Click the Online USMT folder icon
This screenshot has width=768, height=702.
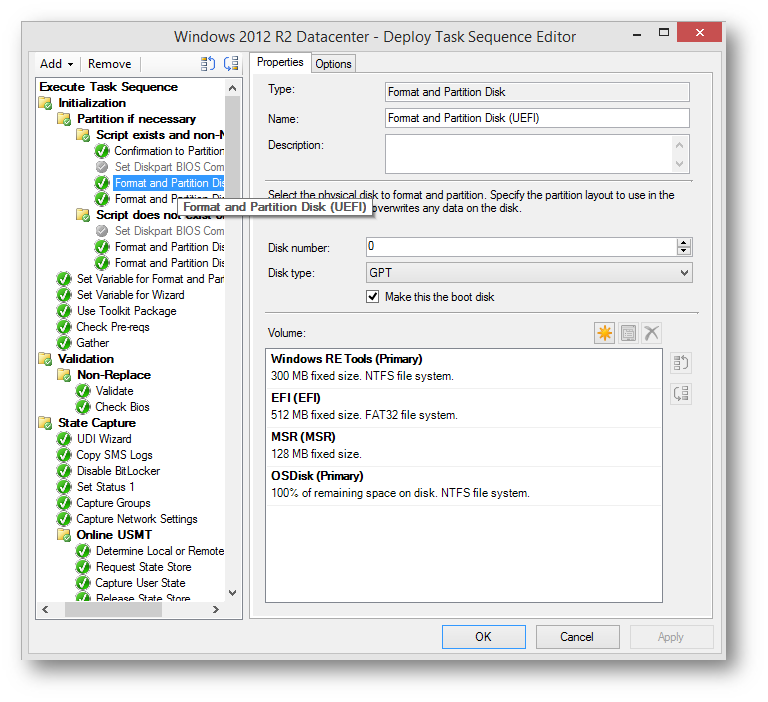(x=64, y=535)
